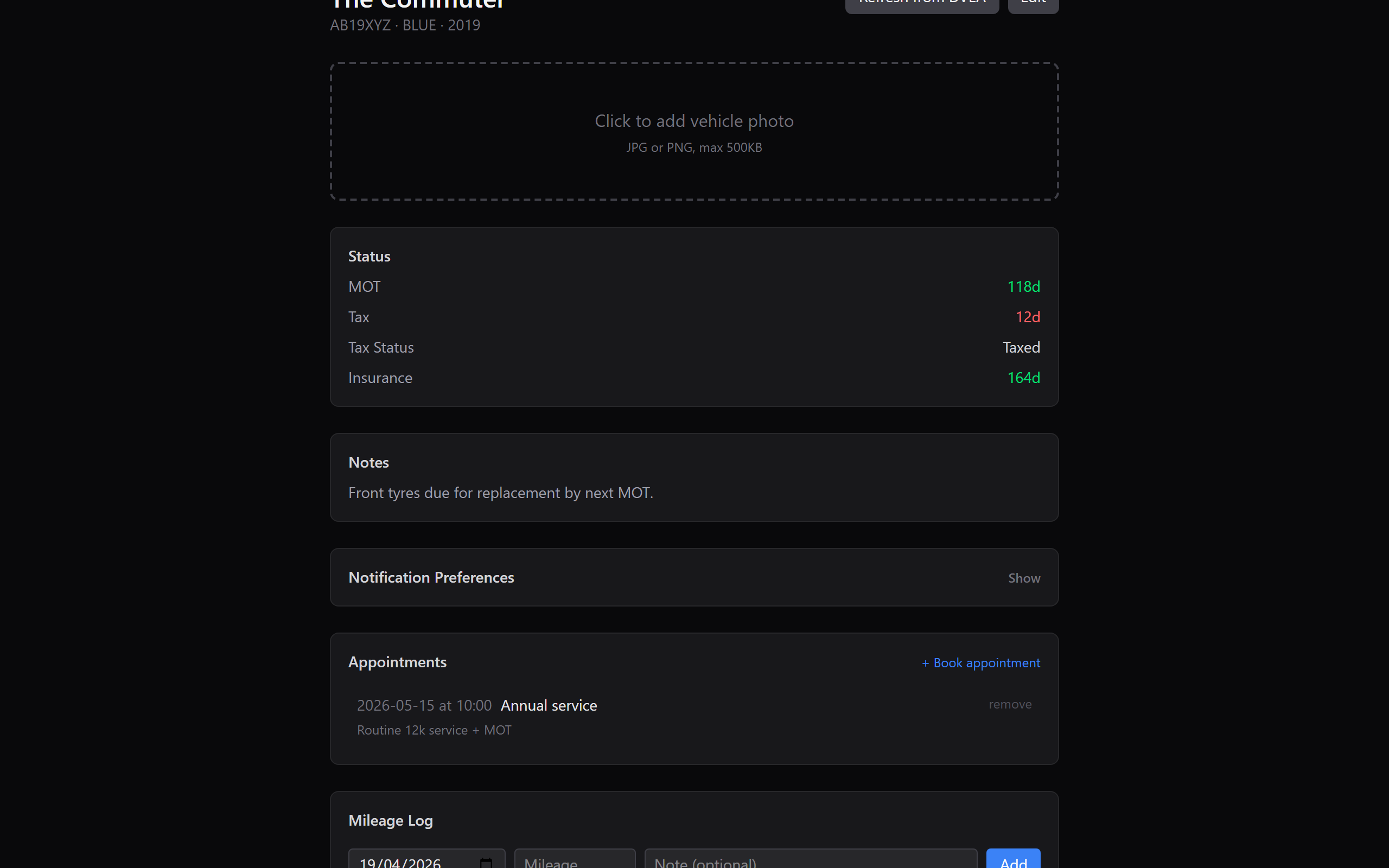Show the Notification Preferences section

click(x=1023, y=578)
